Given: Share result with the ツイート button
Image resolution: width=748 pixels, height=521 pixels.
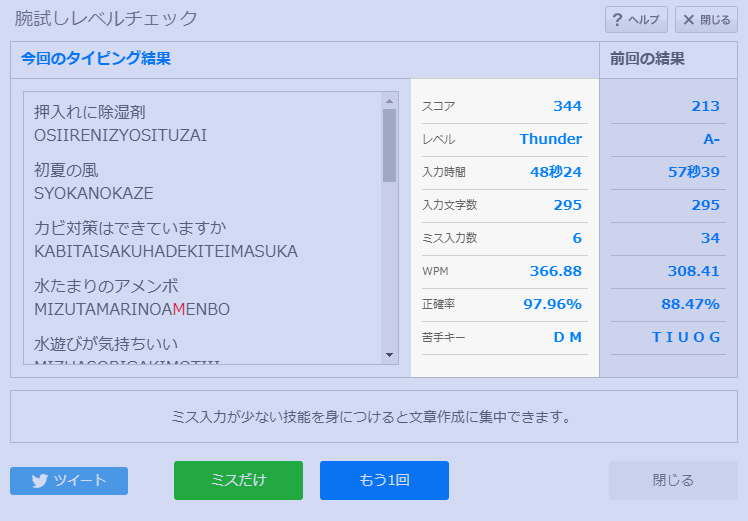Looking at the screenshot, I should 69,480.
